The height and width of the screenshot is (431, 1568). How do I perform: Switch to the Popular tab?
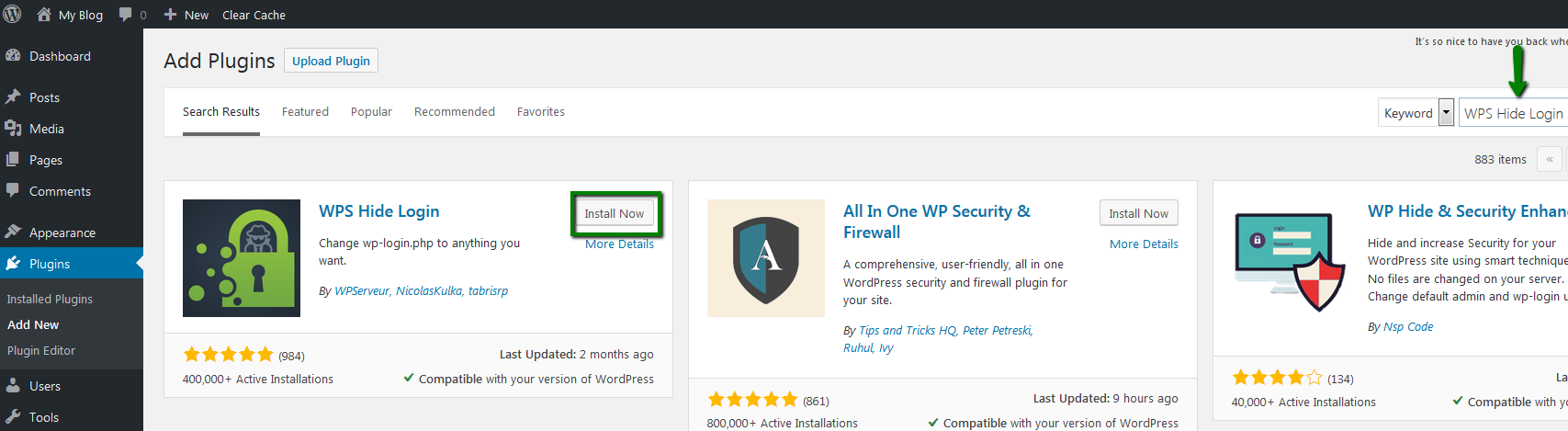tap(371, 111)
